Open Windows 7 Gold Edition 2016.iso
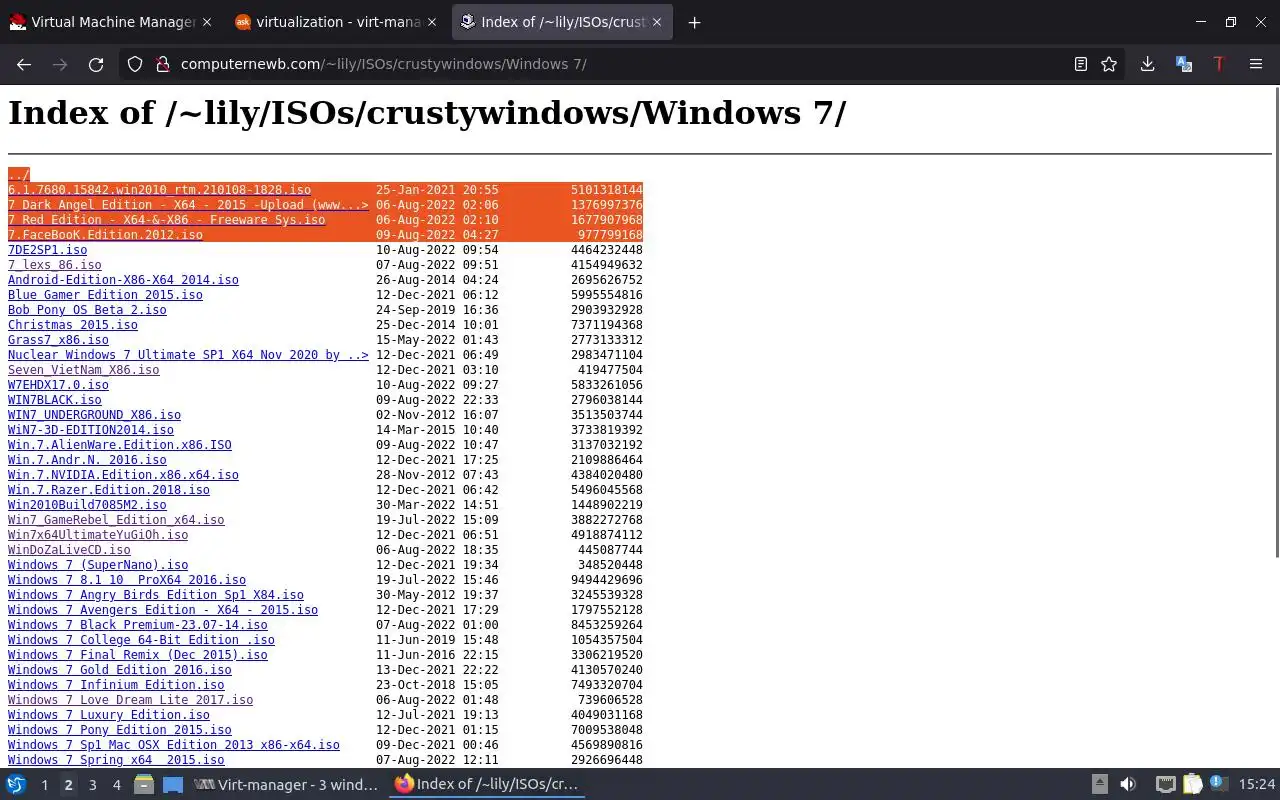This screenshot has width=1280, height=800. (x=120, y=670)
